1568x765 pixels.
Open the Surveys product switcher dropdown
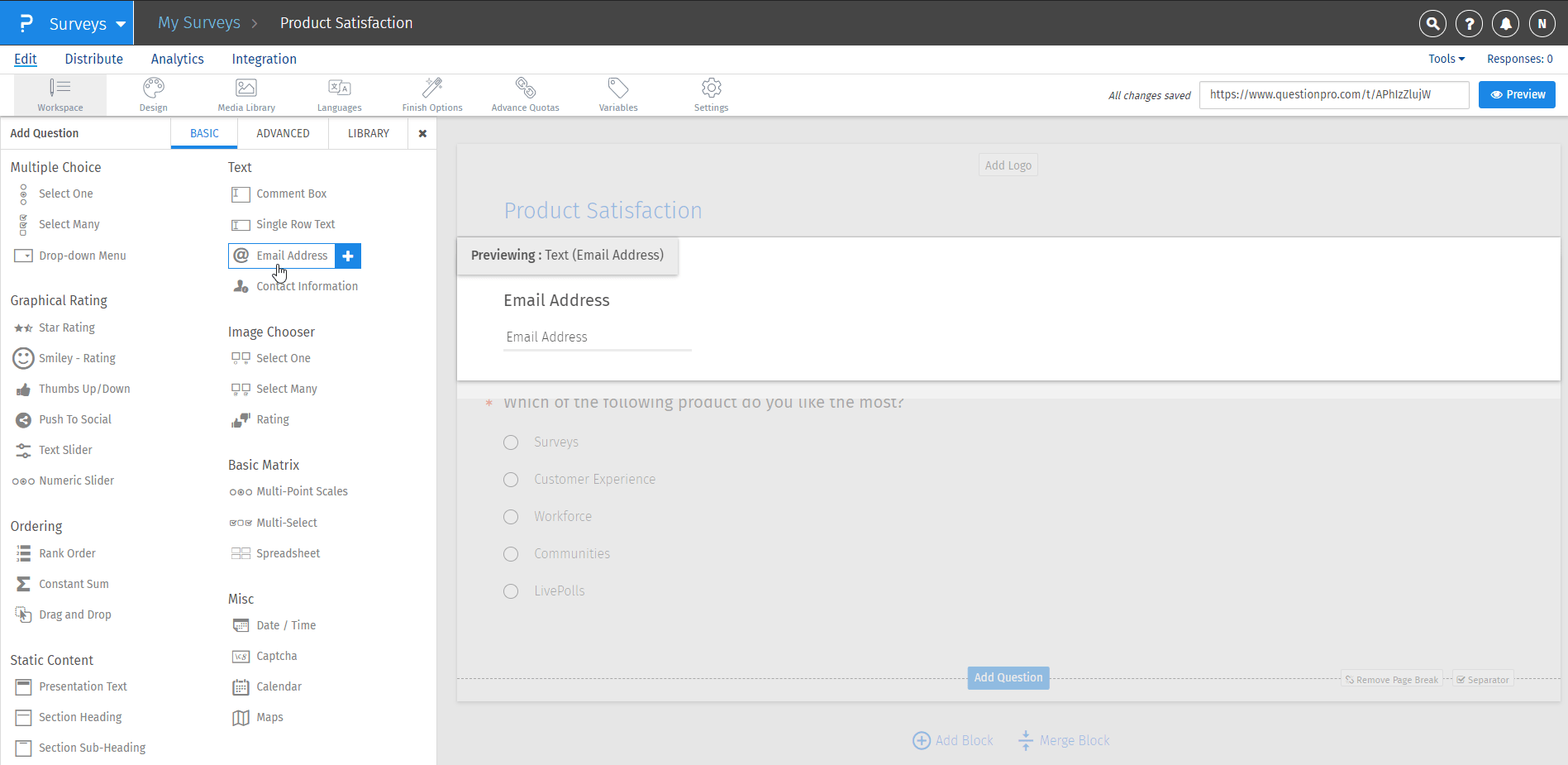coord(79,23)
